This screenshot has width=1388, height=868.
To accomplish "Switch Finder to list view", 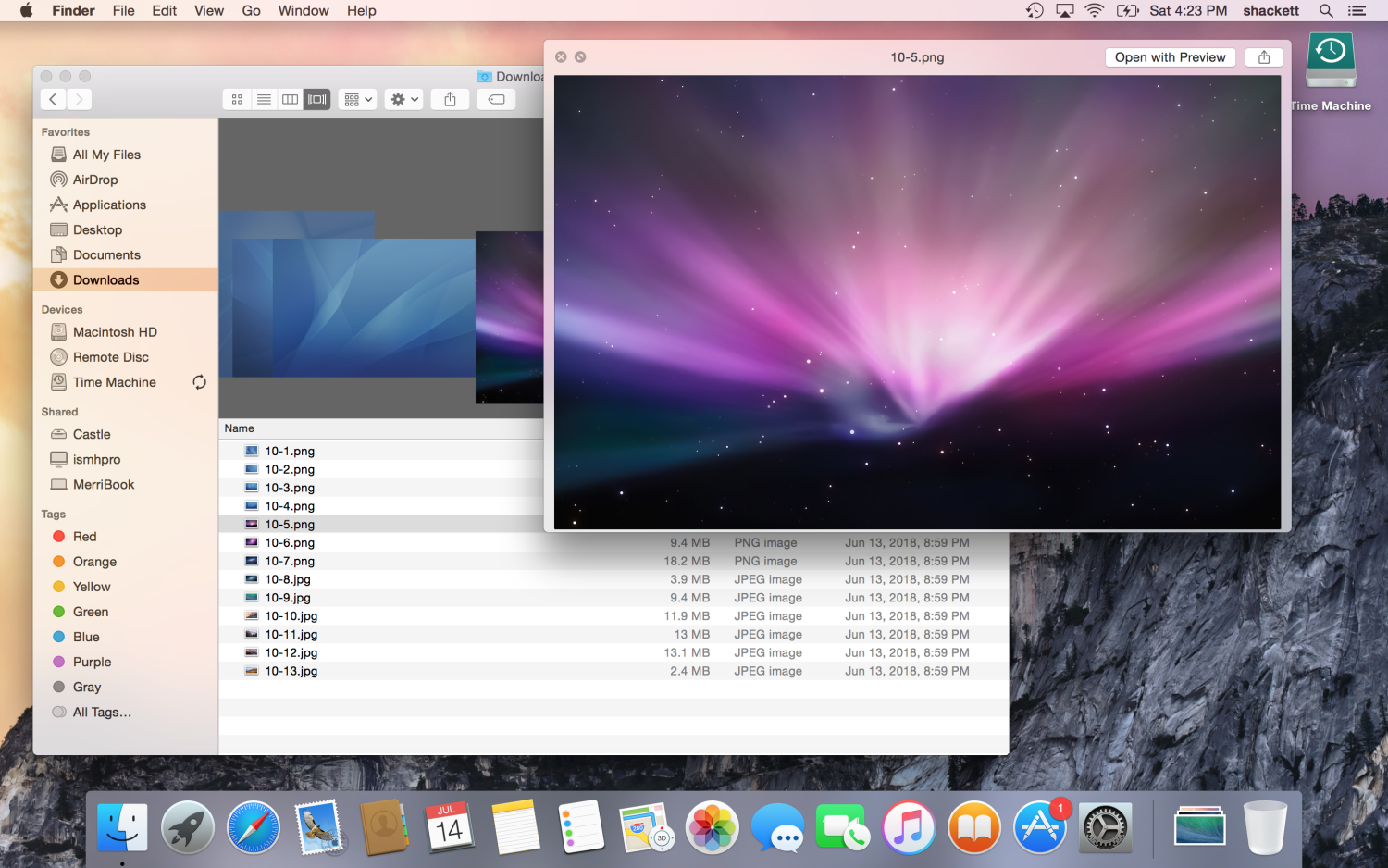I will (x=264, y=99).
